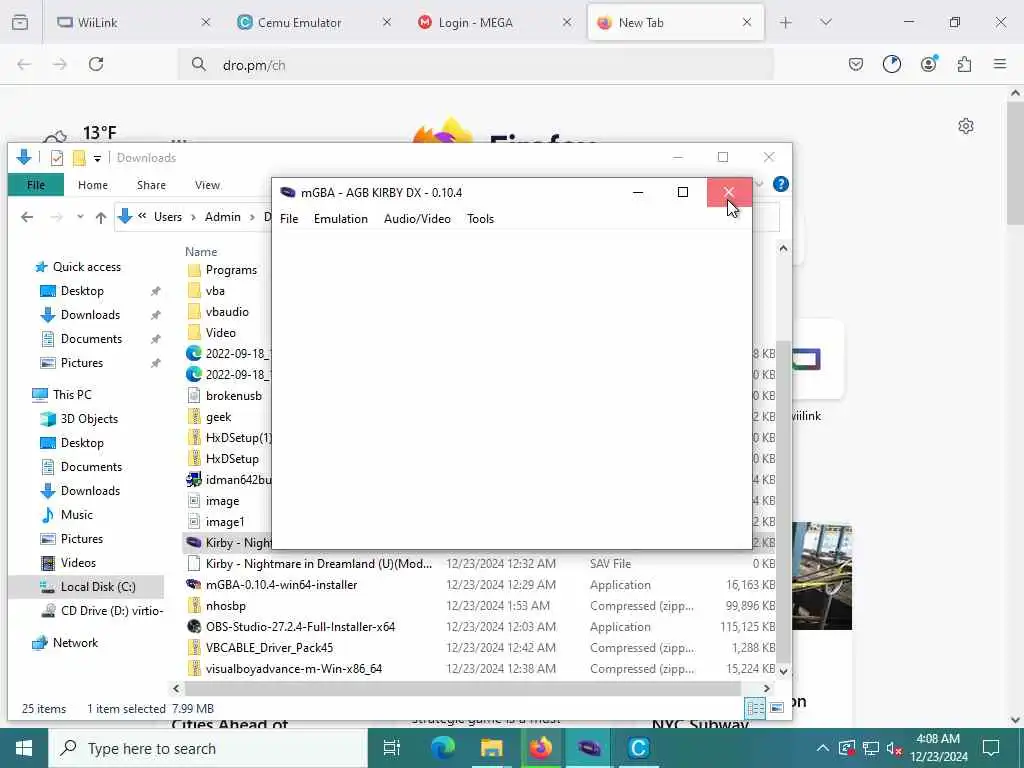Select the vba folder
Screen dimensions: 1024x768
pos(215,291)
